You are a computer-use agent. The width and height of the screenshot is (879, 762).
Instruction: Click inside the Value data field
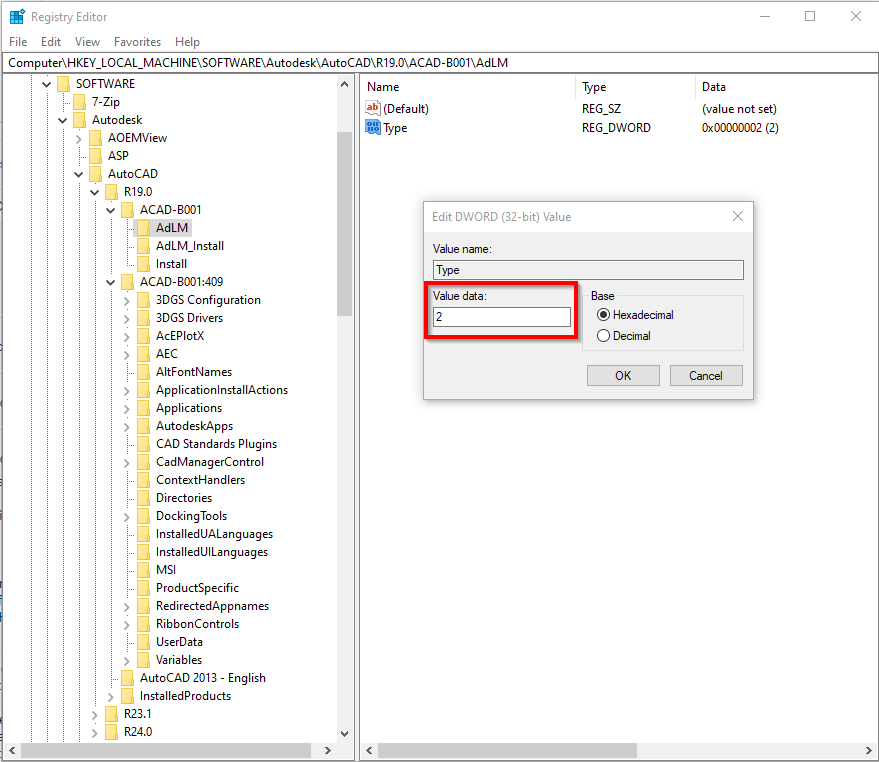point(500,316)
